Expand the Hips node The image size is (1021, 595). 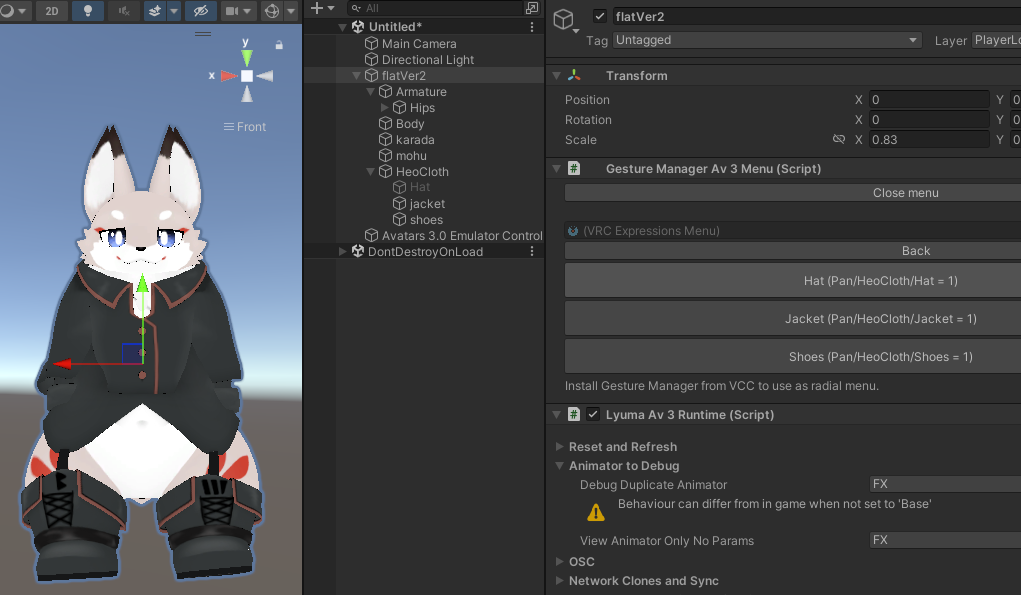click(384, 107)
